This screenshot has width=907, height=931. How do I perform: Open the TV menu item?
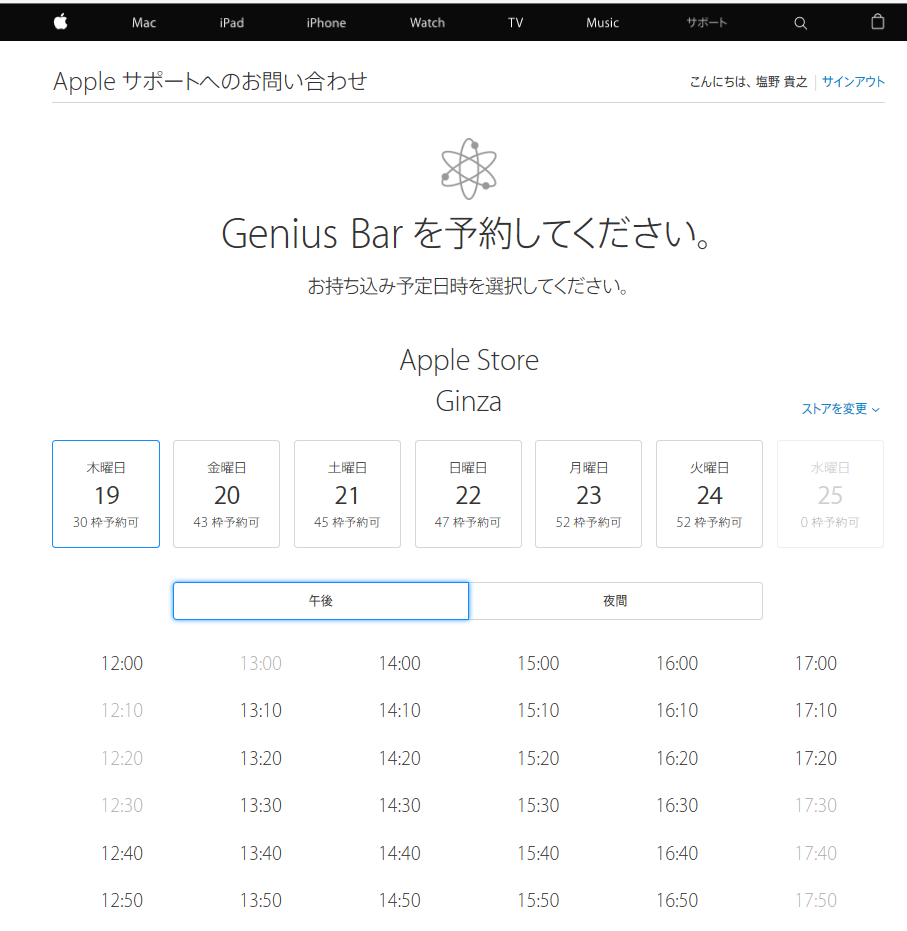tap(515, 23)
